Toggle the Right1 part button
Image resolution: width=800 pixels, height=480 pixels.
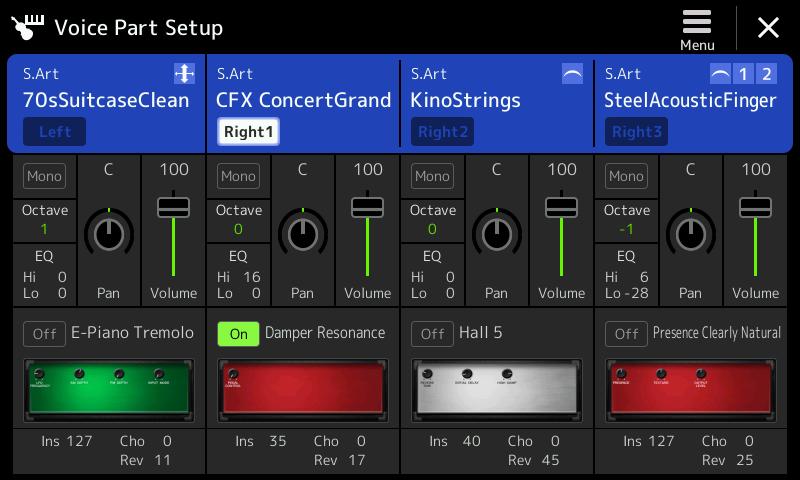click(x=248, y=132)
